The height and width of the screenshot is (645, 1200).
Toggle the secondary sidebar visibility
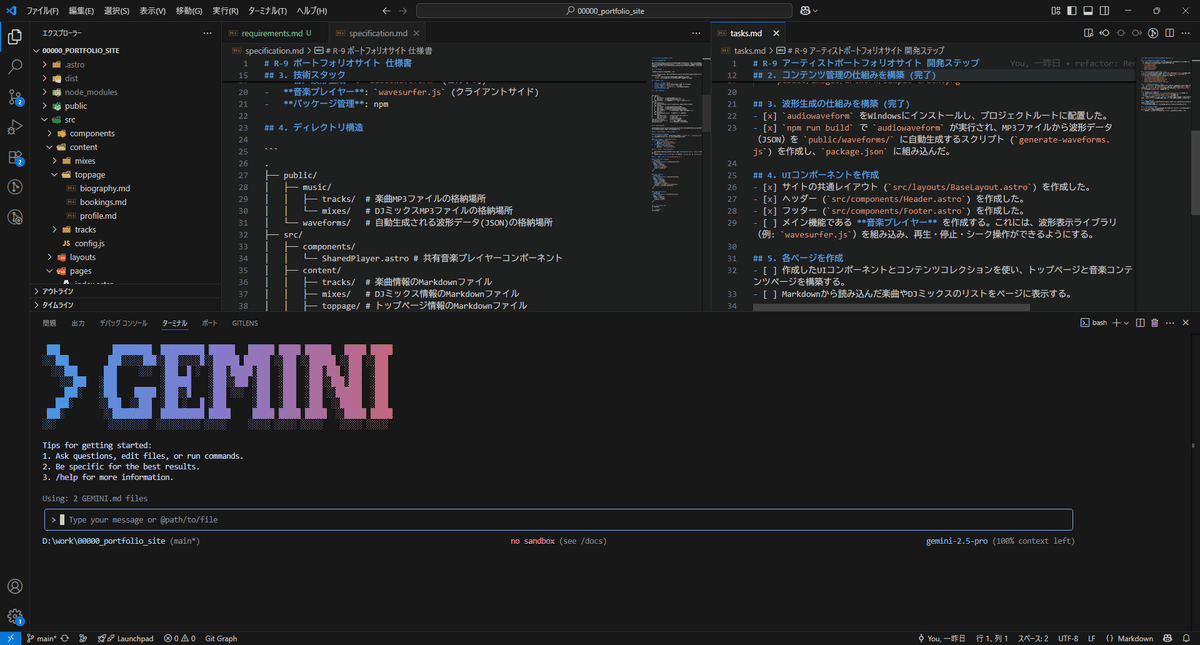coord(1103,10)
